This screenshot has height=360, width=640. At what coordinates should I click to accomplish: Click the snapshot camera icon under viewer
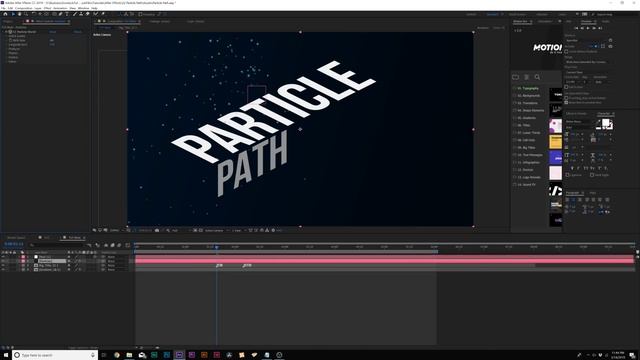pos(157,230)
